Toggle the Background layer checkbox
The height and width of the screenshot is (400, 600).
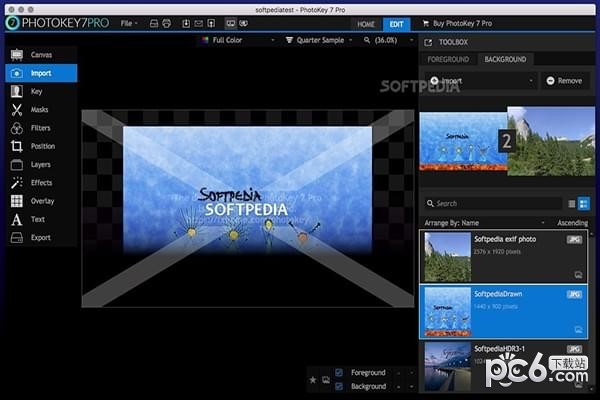click(x=339, y=387)
